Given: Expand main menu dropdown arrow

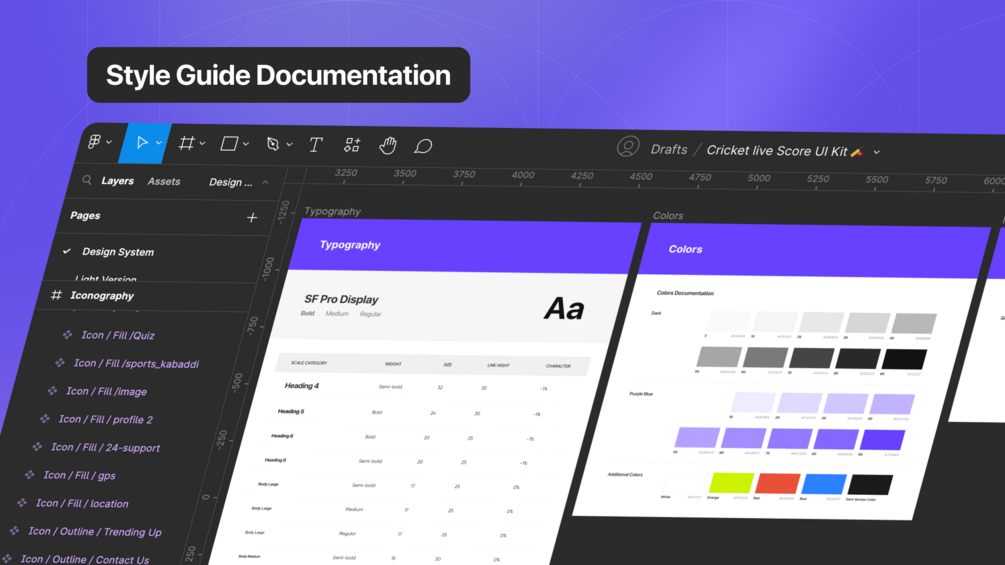Looking at the screenshot, I should tap(110, 142).
